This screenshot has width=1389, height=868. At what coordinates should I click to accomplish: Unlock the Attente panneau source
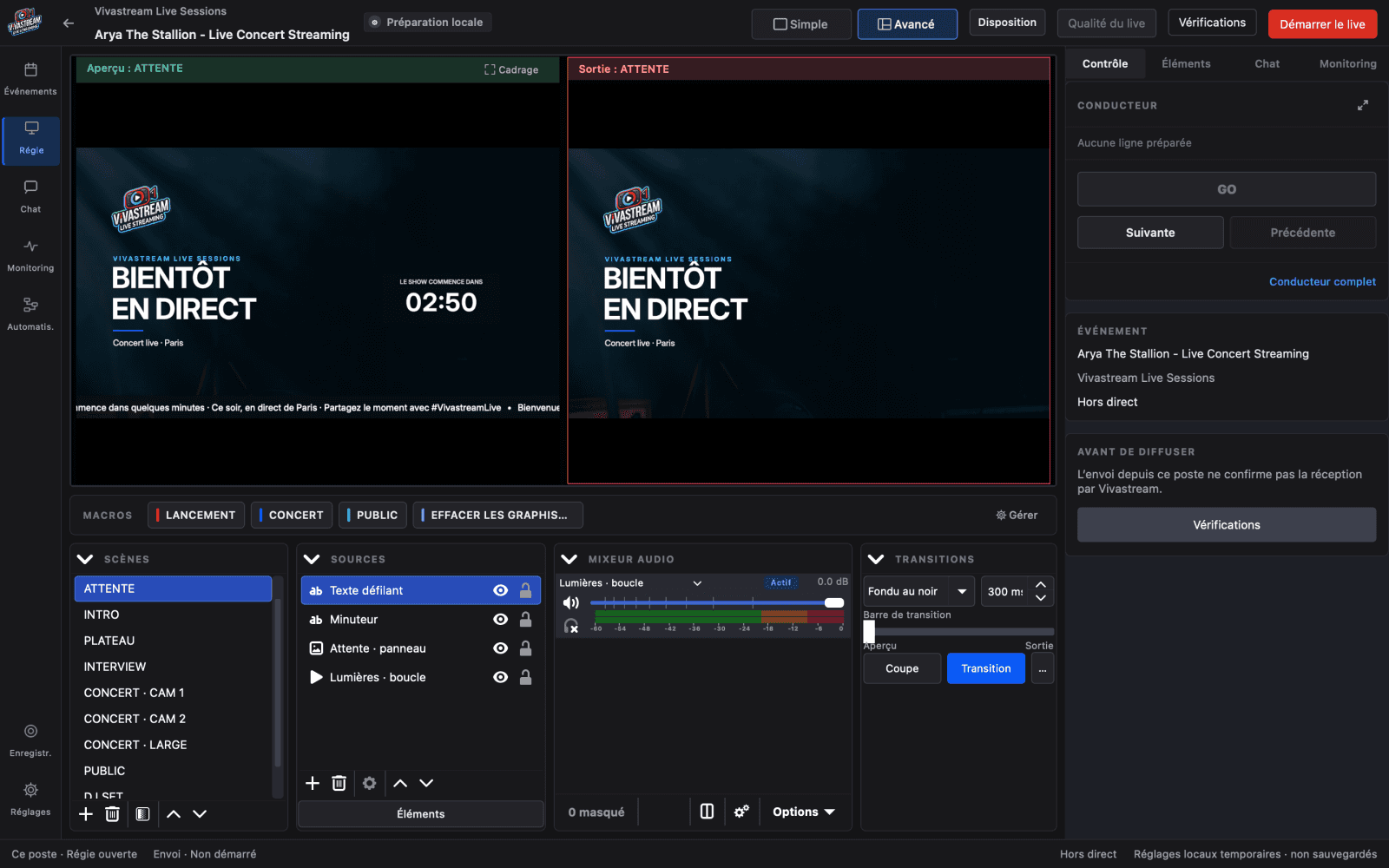pos(525,648)
